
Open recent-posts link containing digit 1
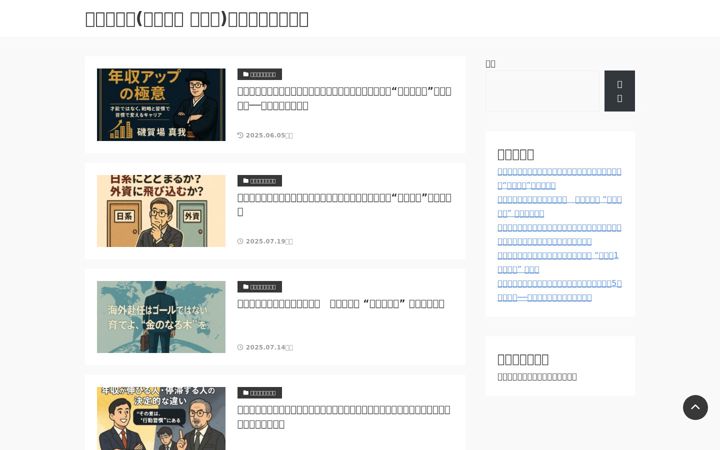pyautogui.click(x=558, y=262)
